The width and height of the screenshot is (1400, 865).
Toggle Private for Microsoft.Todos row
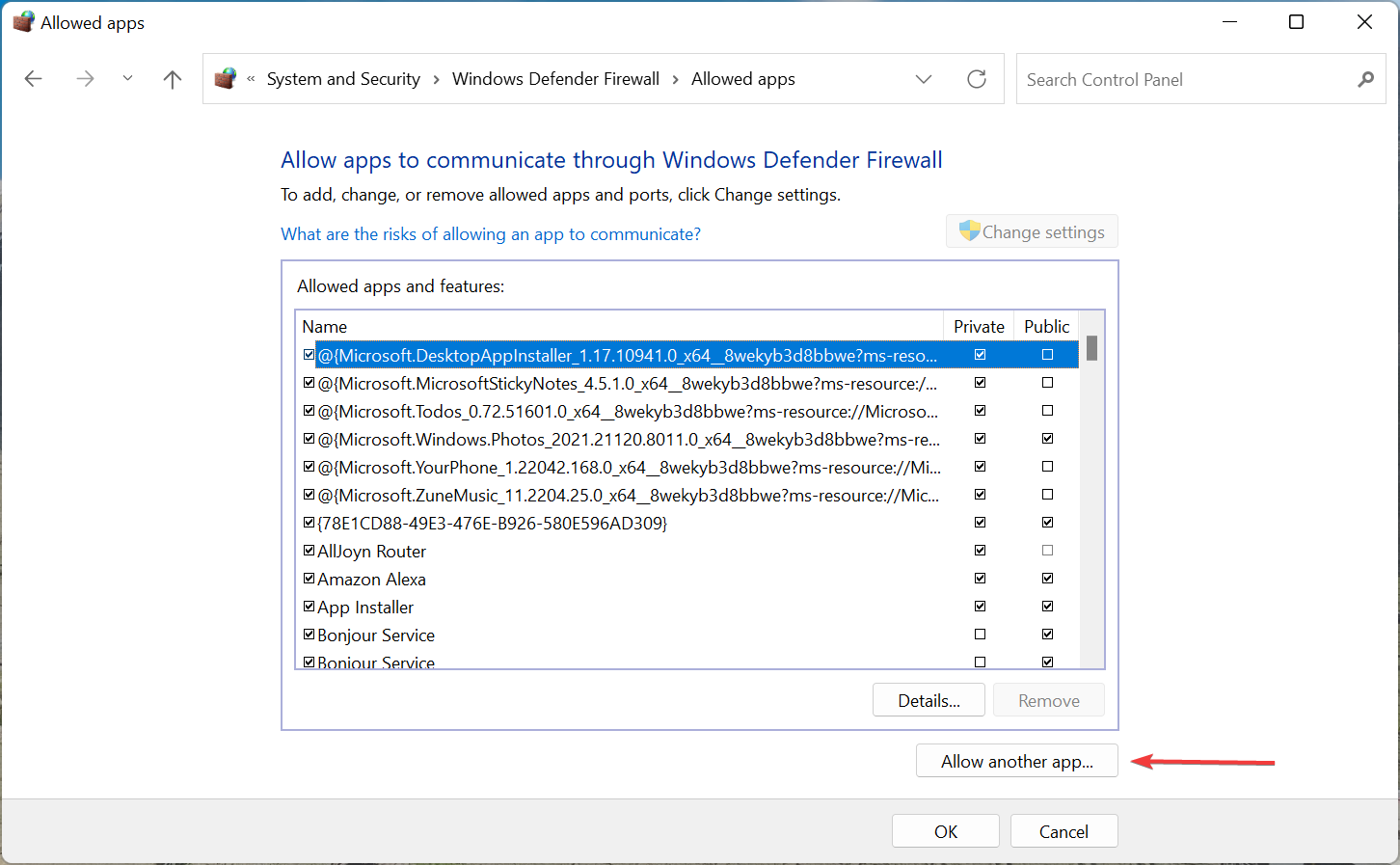tap(980, 411)
